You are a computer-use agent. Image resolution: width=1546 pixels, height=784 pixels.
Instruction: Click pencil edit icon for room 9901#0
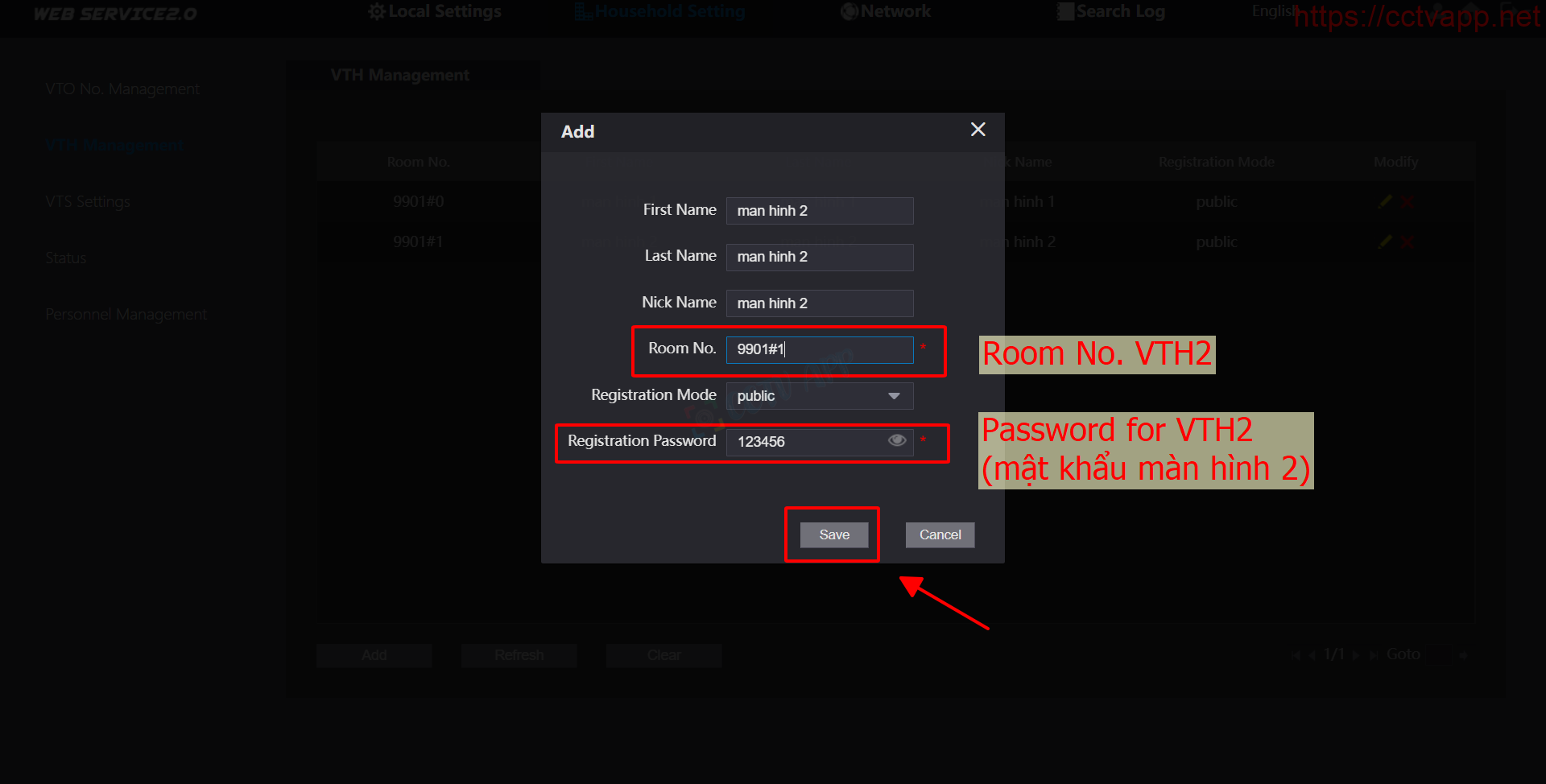coord(1385,202)
